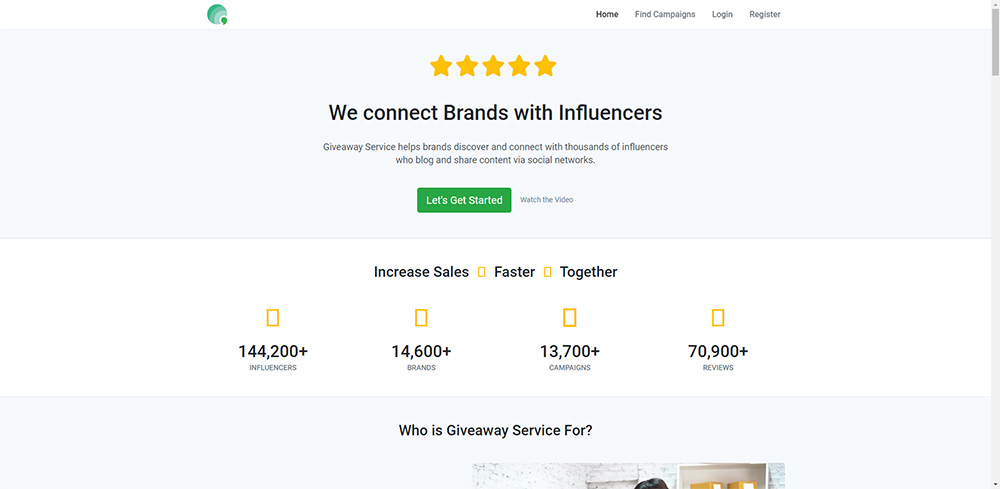
Task: Click the icon above 144,200+ Influencers
Action: click(273, 318)
